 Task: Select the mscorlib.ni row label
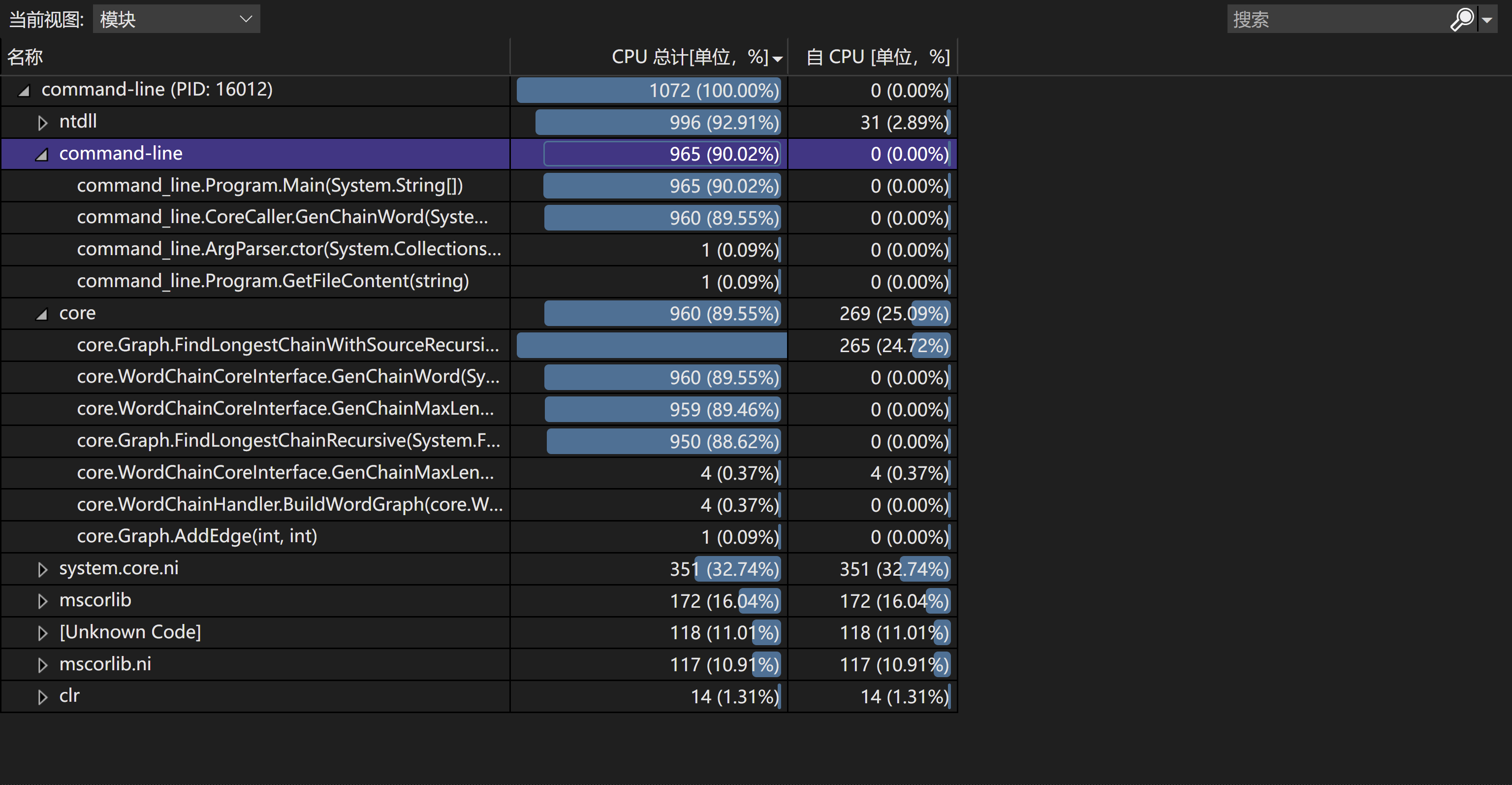point(105,664)
